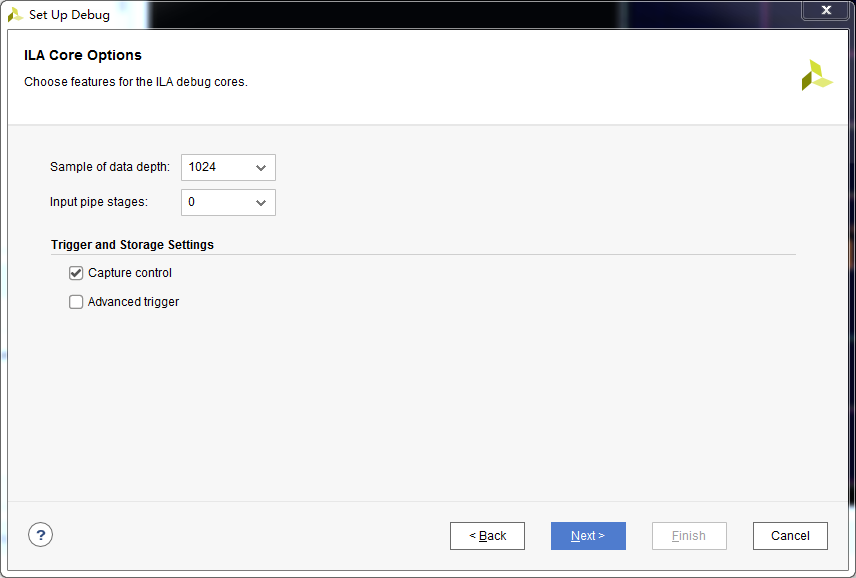856x578 pixels.
Task: Click the Xilinx logo at top right
Action: click(816, 74)
